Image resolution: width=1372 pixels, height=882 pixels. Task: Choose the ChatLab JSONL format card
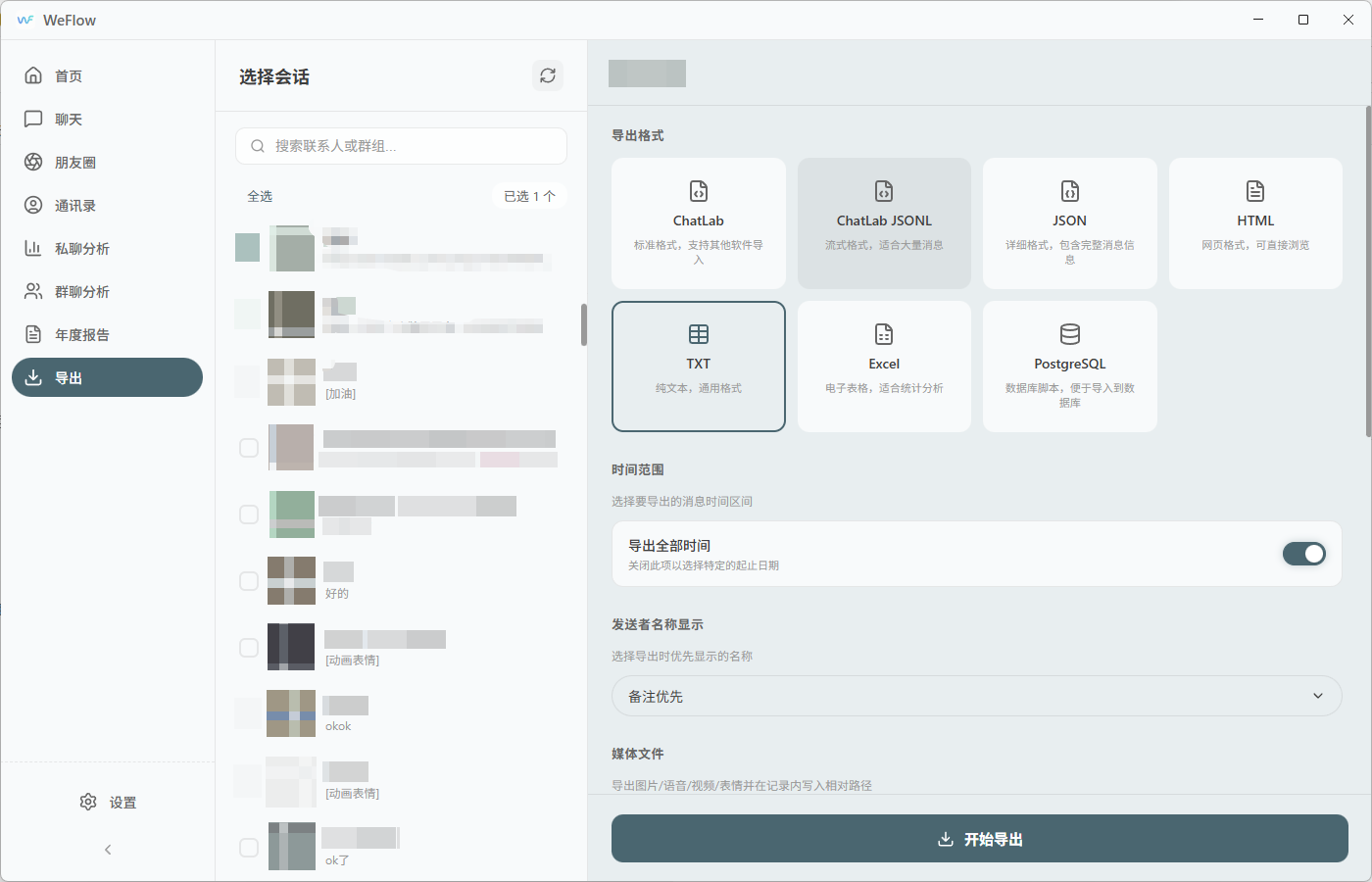884,223
